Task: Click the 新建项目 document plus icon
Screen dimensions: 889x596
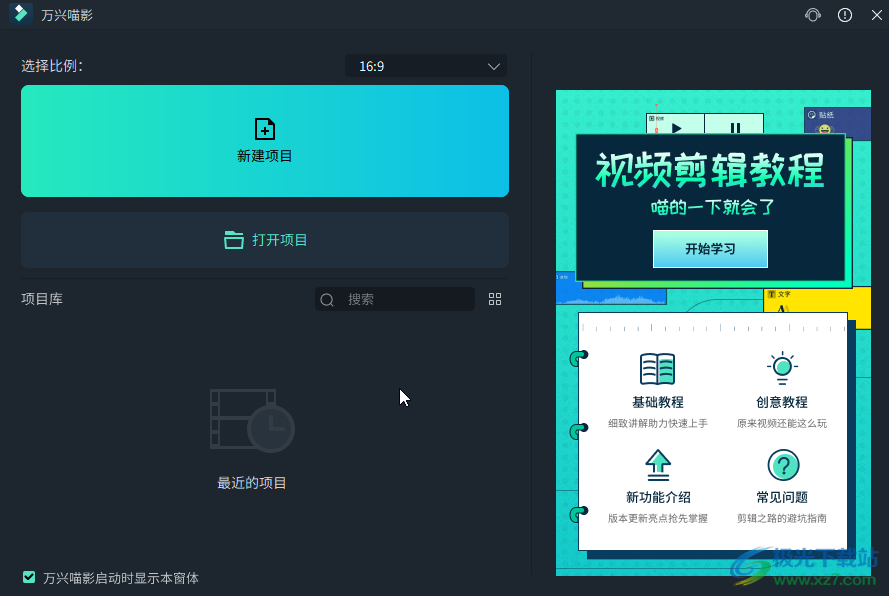Action: [x=265, y=129]
